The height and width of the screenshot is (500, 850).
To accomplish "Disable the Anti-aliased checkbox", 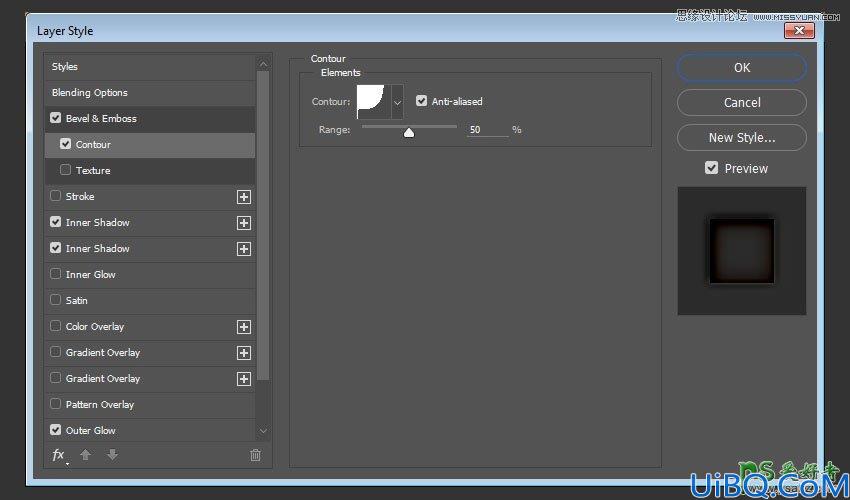I will coord(421,101).
